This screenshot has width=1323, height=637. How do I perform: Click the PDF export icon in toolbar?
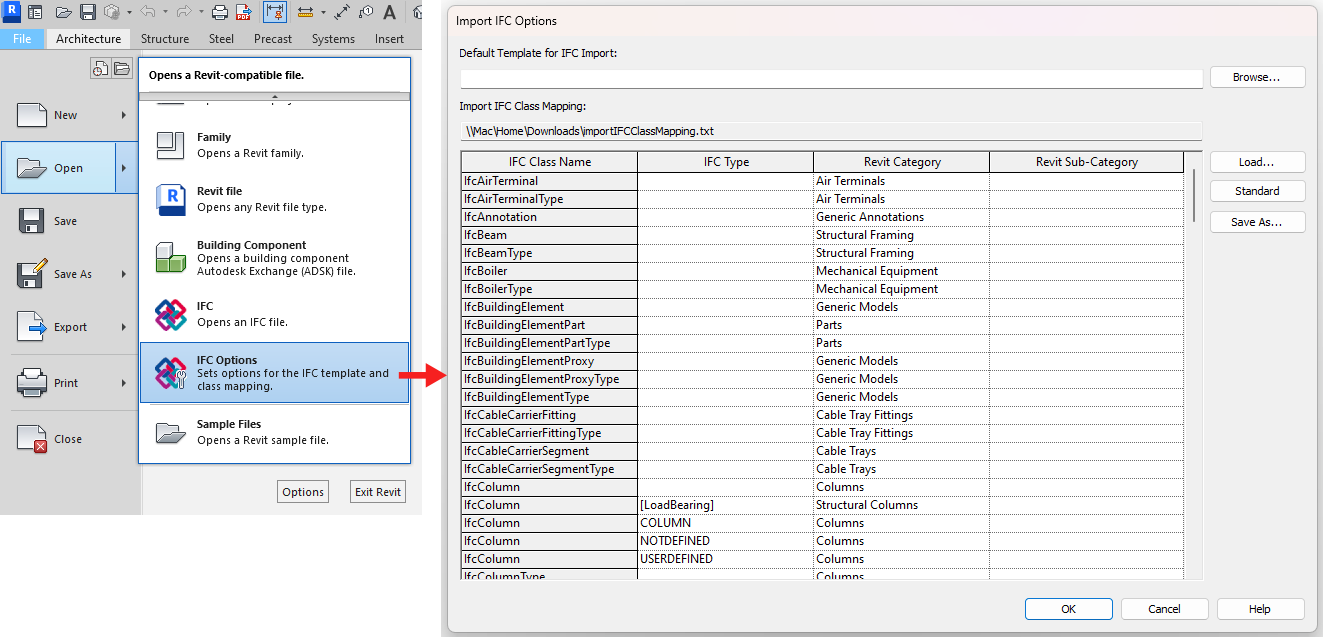point(243,13)
